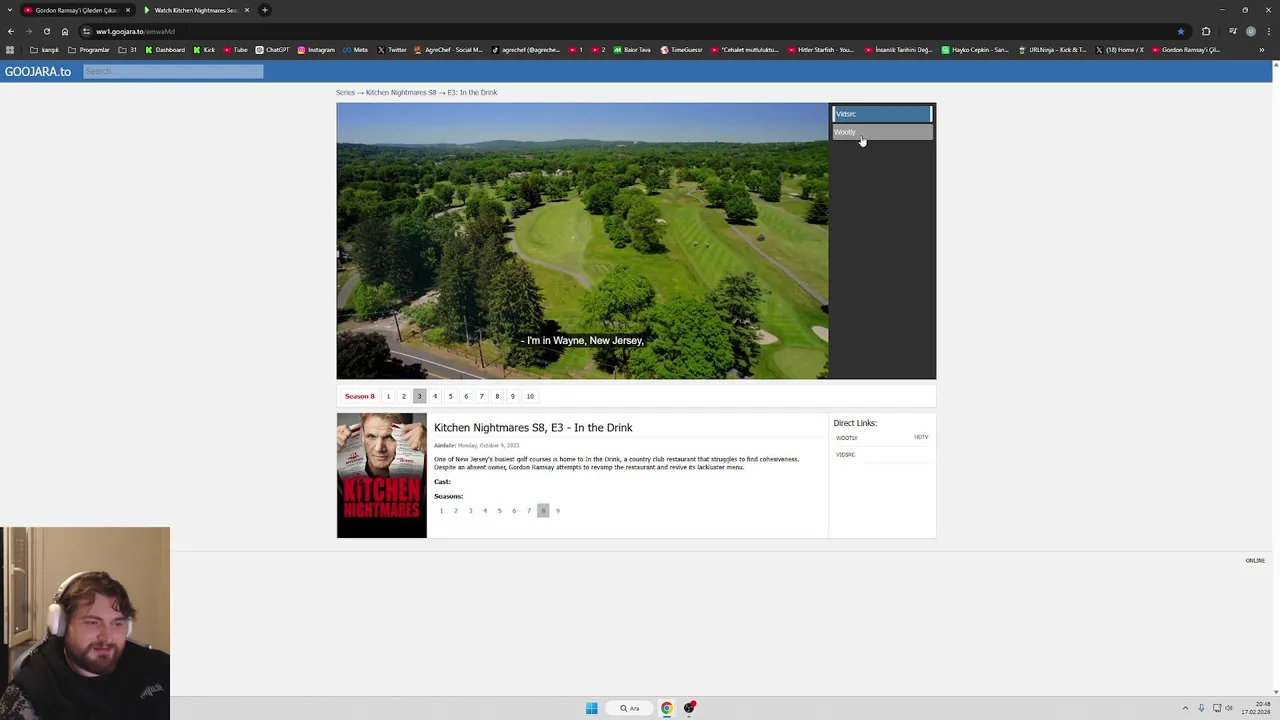
Task: Open the microphone icon in the system tray
Action: click(1201, 708)
